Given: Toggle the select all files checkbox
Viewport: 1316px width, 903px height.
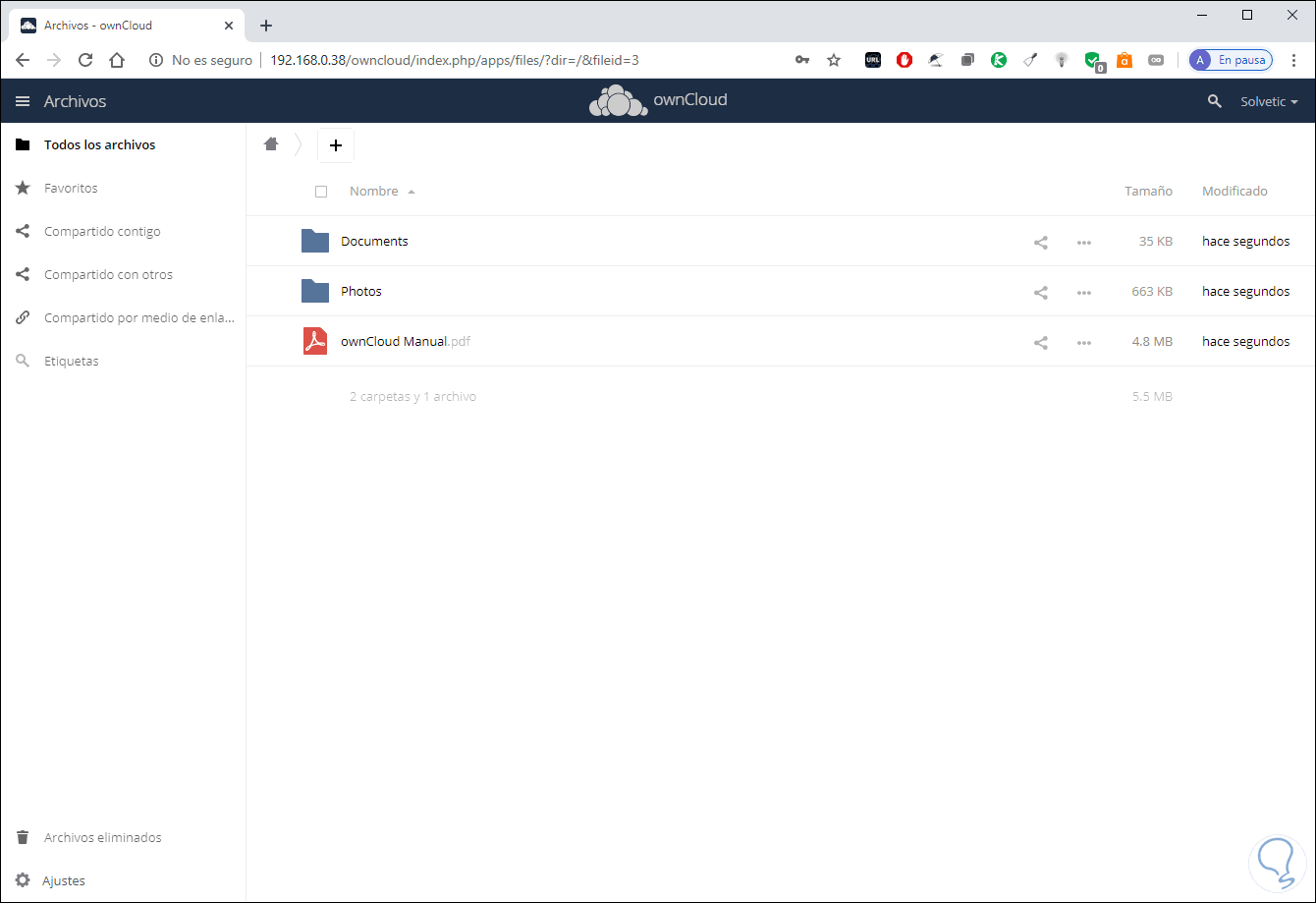Looking at the screenshot, I should [x=321, y=192].
